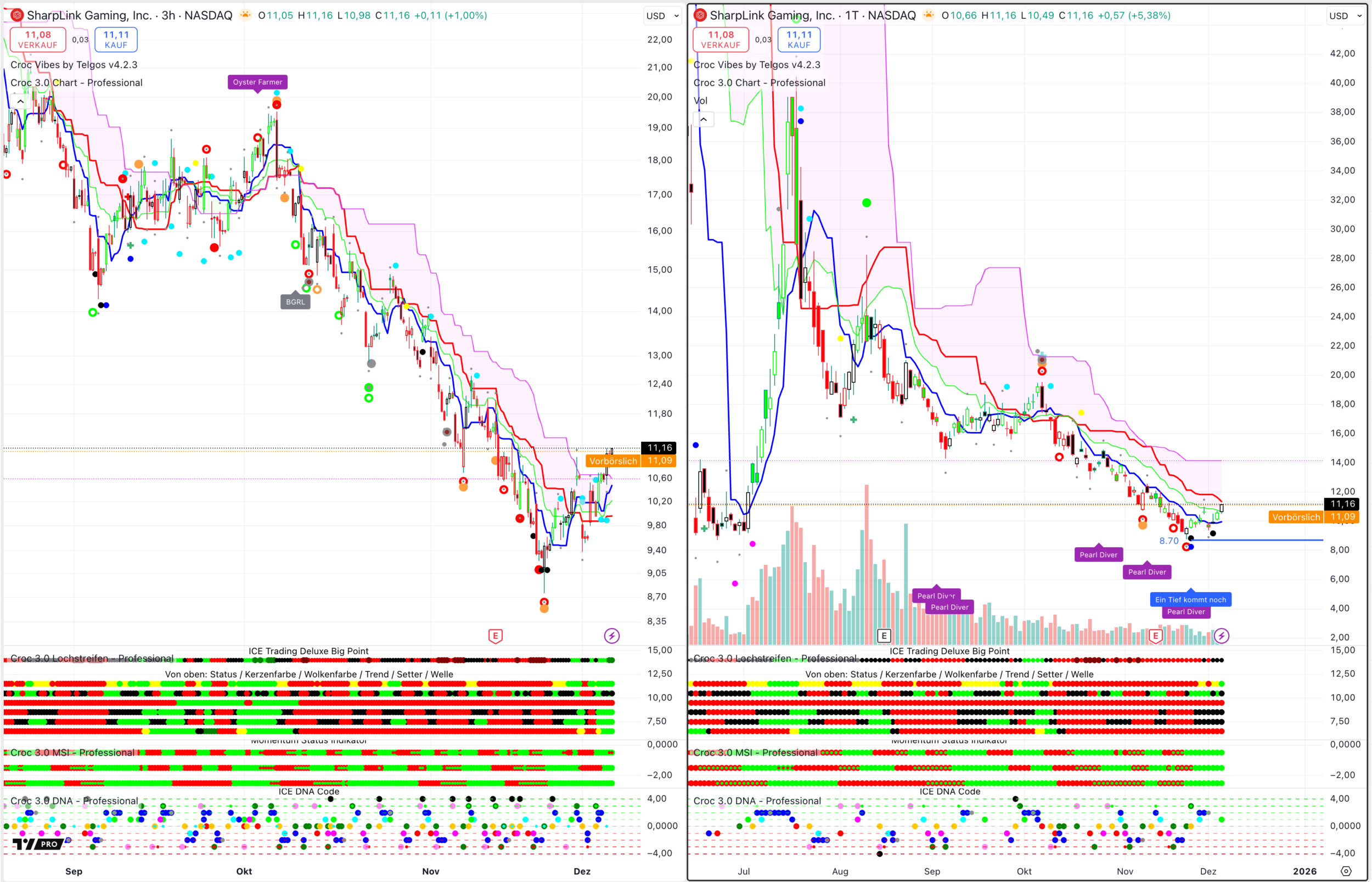Click the orange Vorbörslich 11,09 price label on the 3h chart
Viewport: 1372px width, 882px height.
629,461
